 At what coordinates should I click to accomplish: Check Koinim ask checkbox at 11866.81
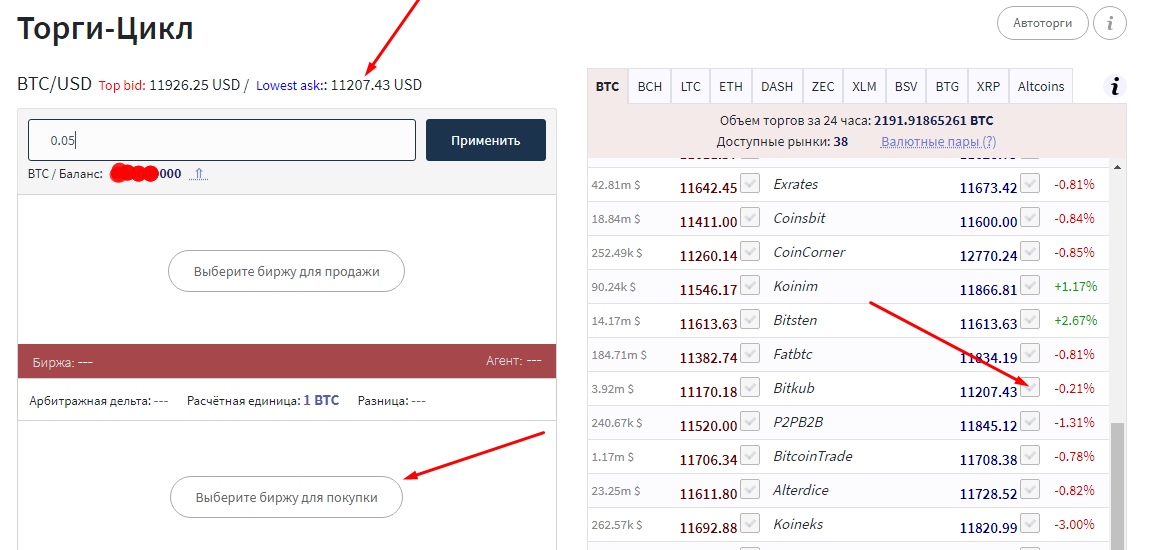click(x=1030, y=286)
